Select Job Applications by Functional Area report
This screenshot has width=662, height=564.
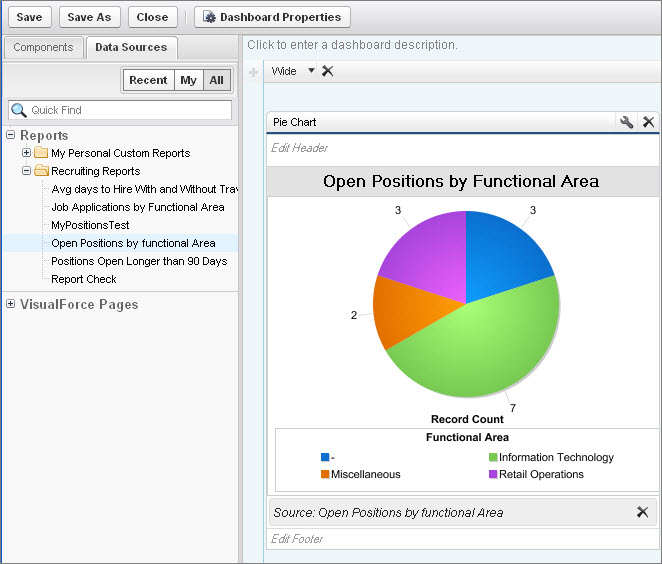(x=138, y=207)
